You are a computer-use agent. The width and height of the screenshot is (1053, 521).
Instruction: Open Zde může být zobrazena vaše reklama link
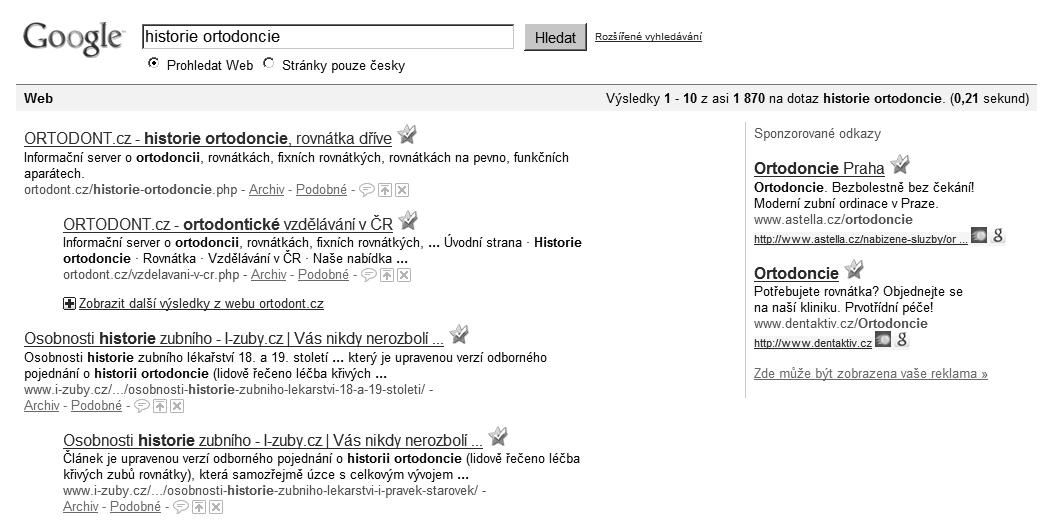(x=871, y=373)
